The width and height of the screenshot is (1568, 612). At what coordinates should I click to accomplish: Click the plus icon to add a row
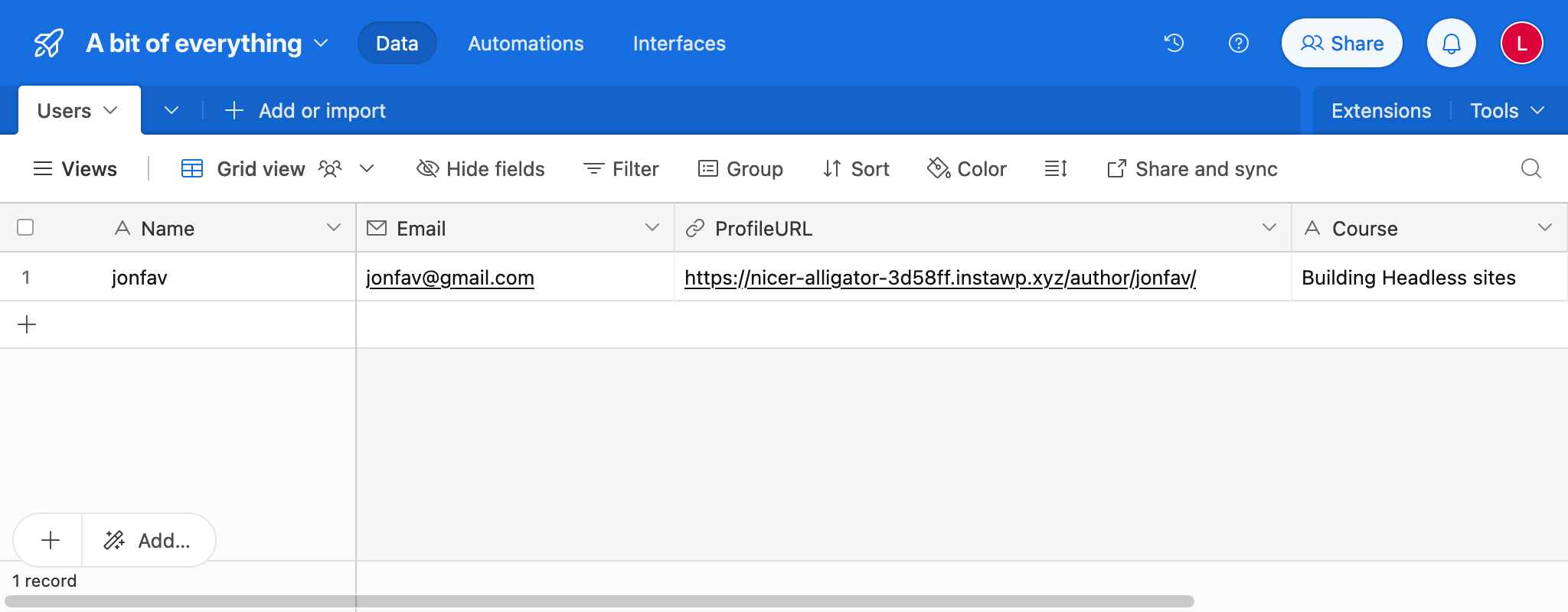point(27,324)
